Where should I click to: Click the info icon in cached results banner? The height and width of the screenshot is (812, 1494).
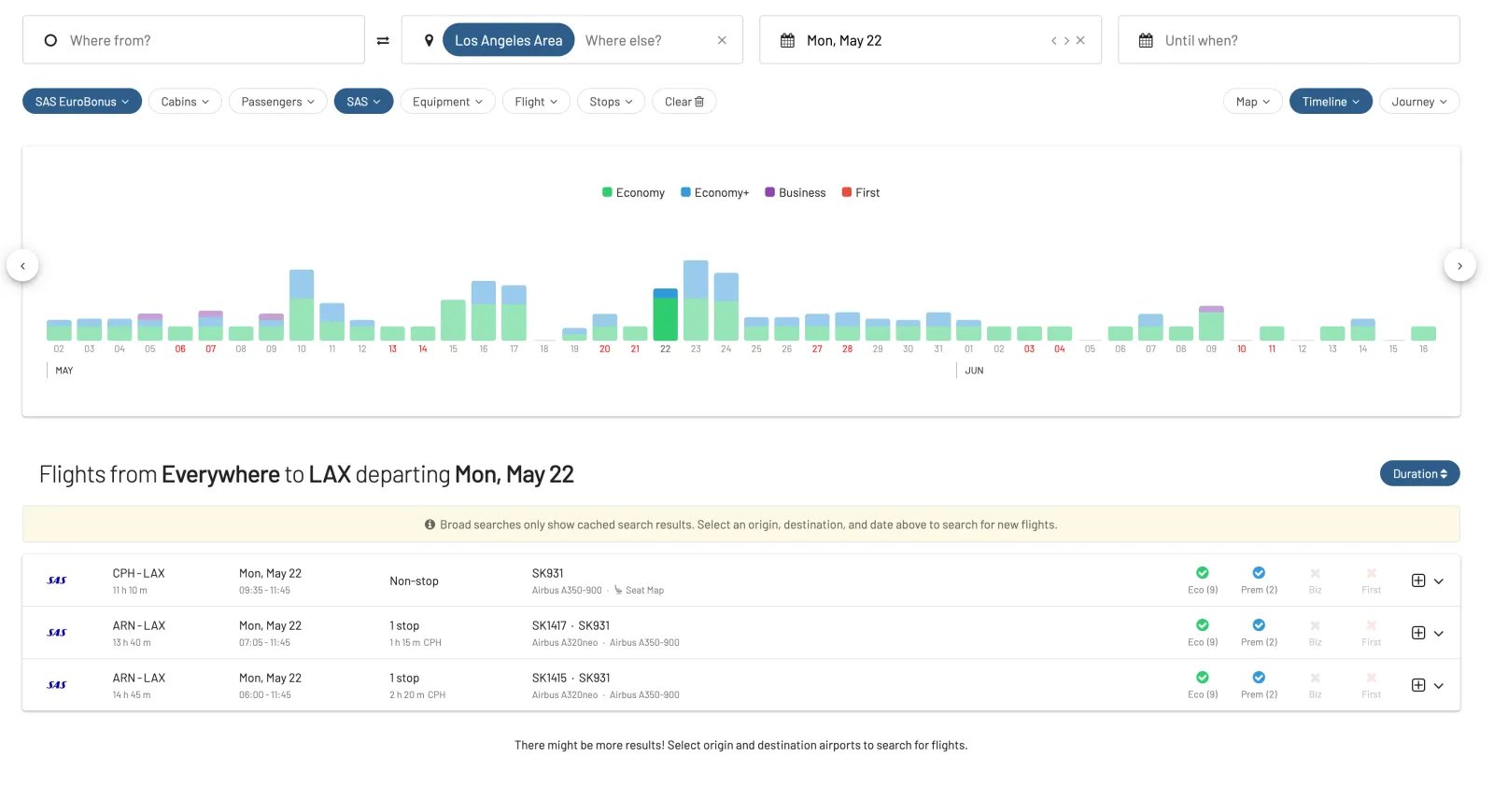[x=430, y=525]
